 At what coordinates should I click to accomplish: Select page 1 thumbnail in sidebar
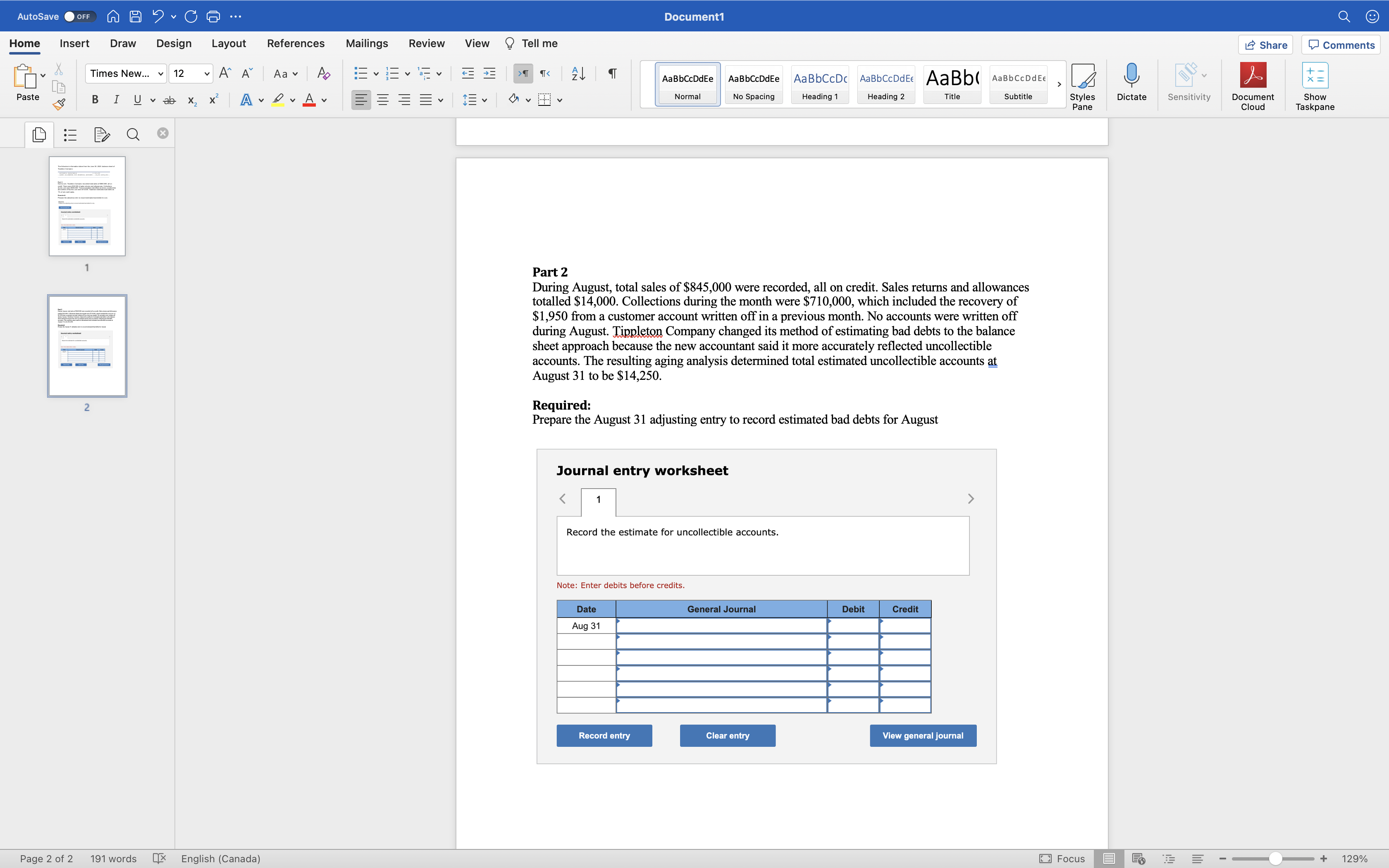click(87, 206)
